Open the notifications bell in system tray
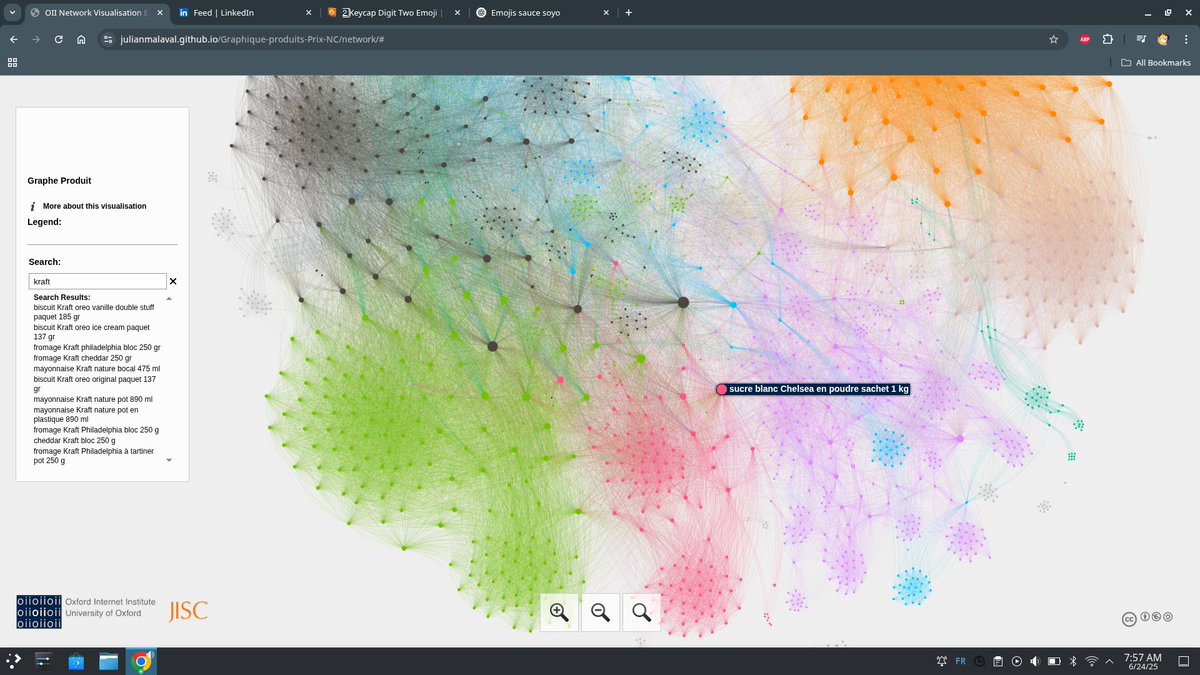The height and width of the screenshot is (675, 1200). (942, 661)
